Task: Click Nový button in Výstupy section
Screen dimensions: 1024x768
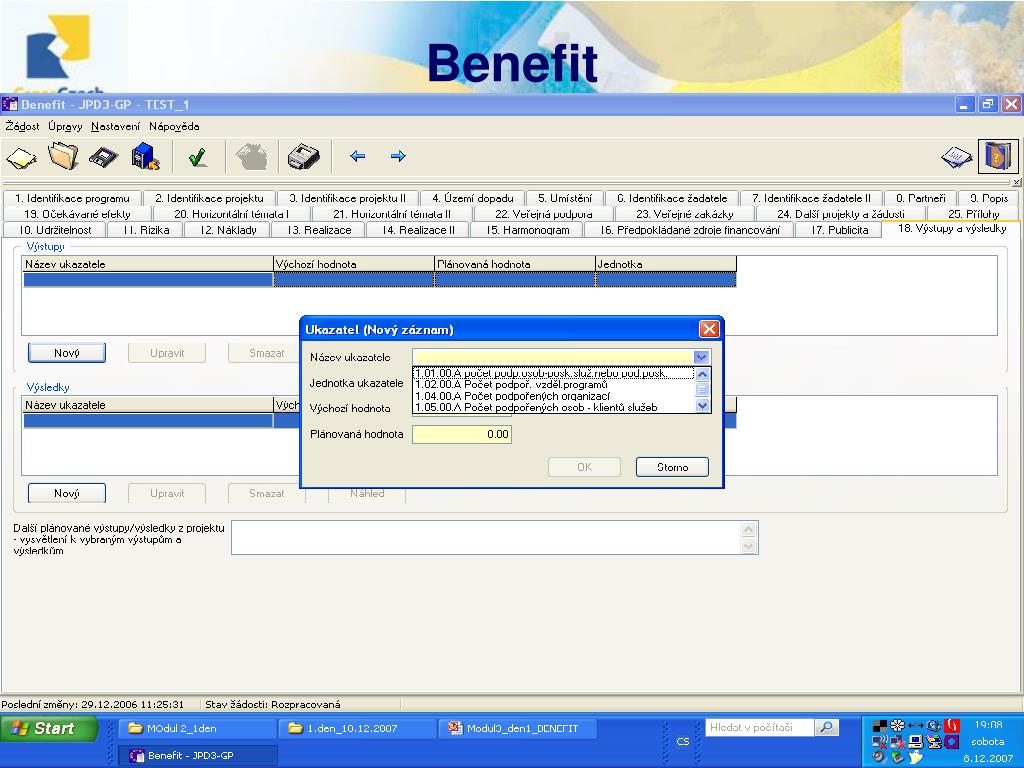Action: tap(67, 353)
